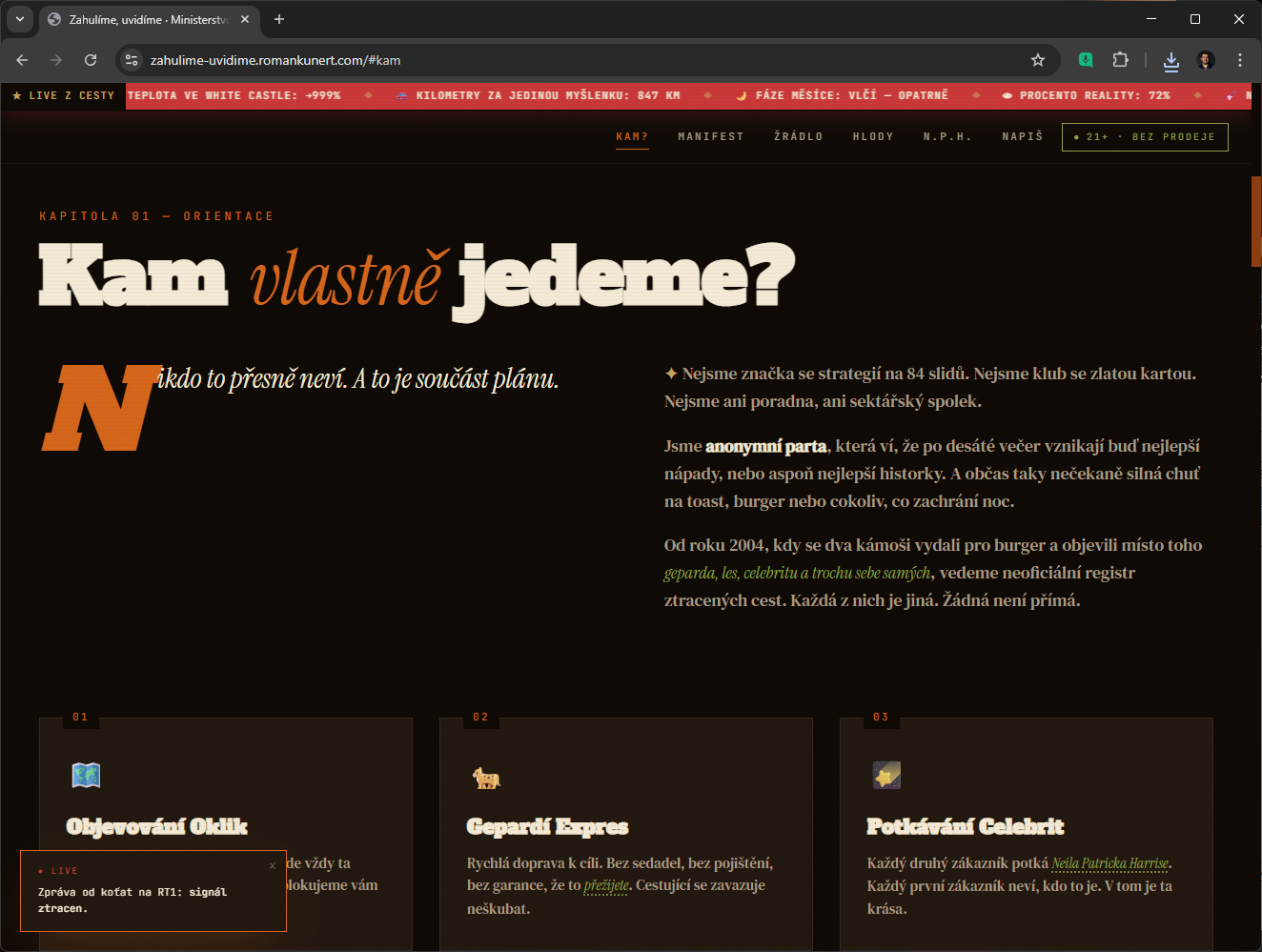Close the LIVE notification popup
Viewport: 1262px width, 952px height.
click(x=273, y=865)
